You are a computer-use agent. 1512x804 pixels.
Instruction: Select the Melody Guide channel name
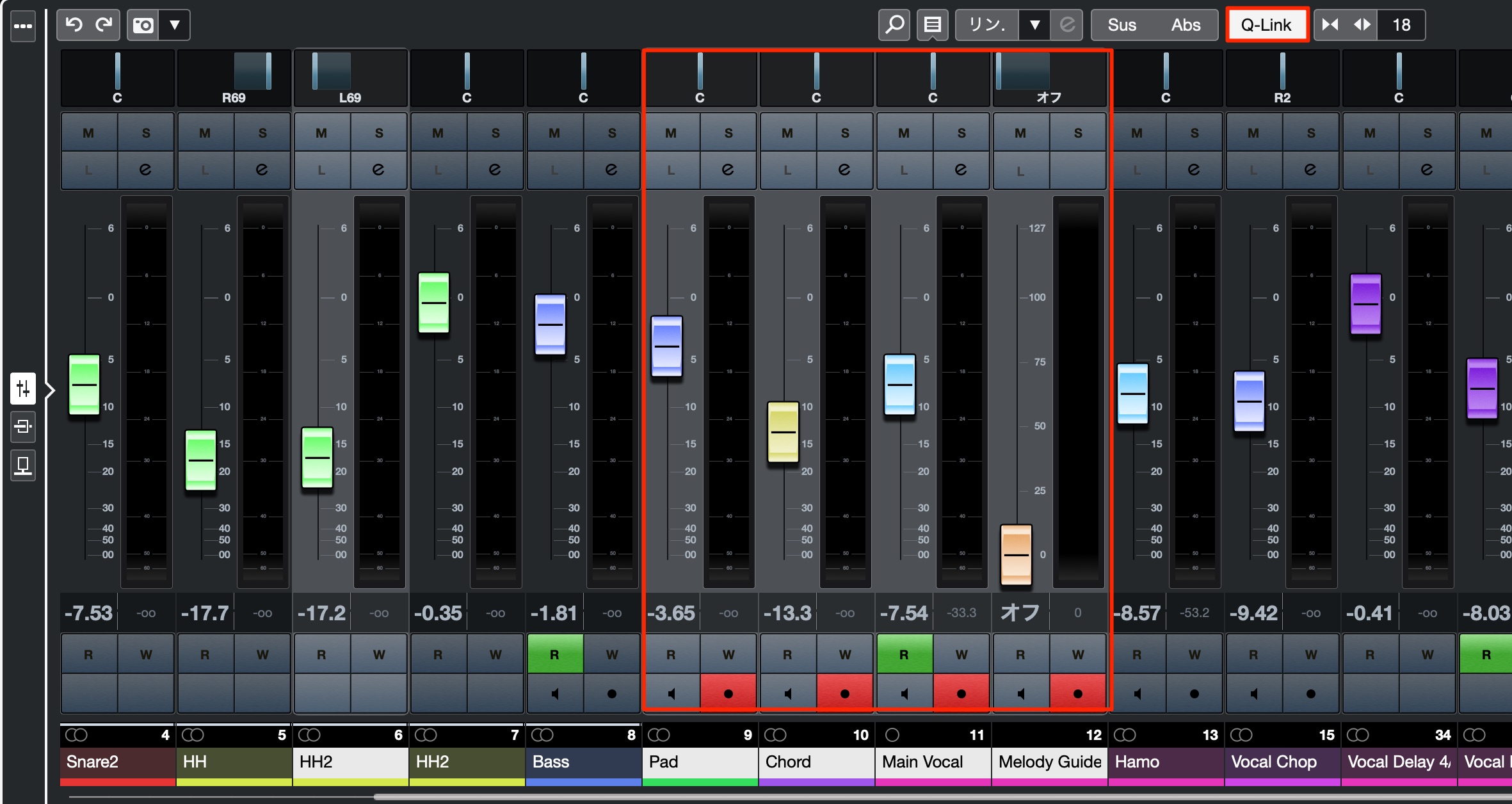[x=1050, y=762]
